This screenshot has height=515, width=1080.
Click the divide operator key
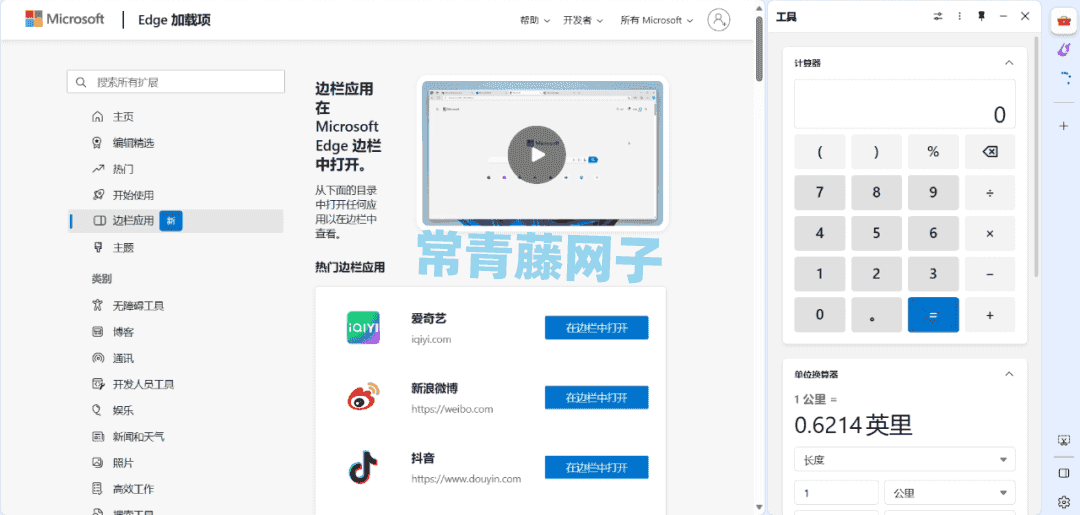pyautogui.click(x=990, y=193)
